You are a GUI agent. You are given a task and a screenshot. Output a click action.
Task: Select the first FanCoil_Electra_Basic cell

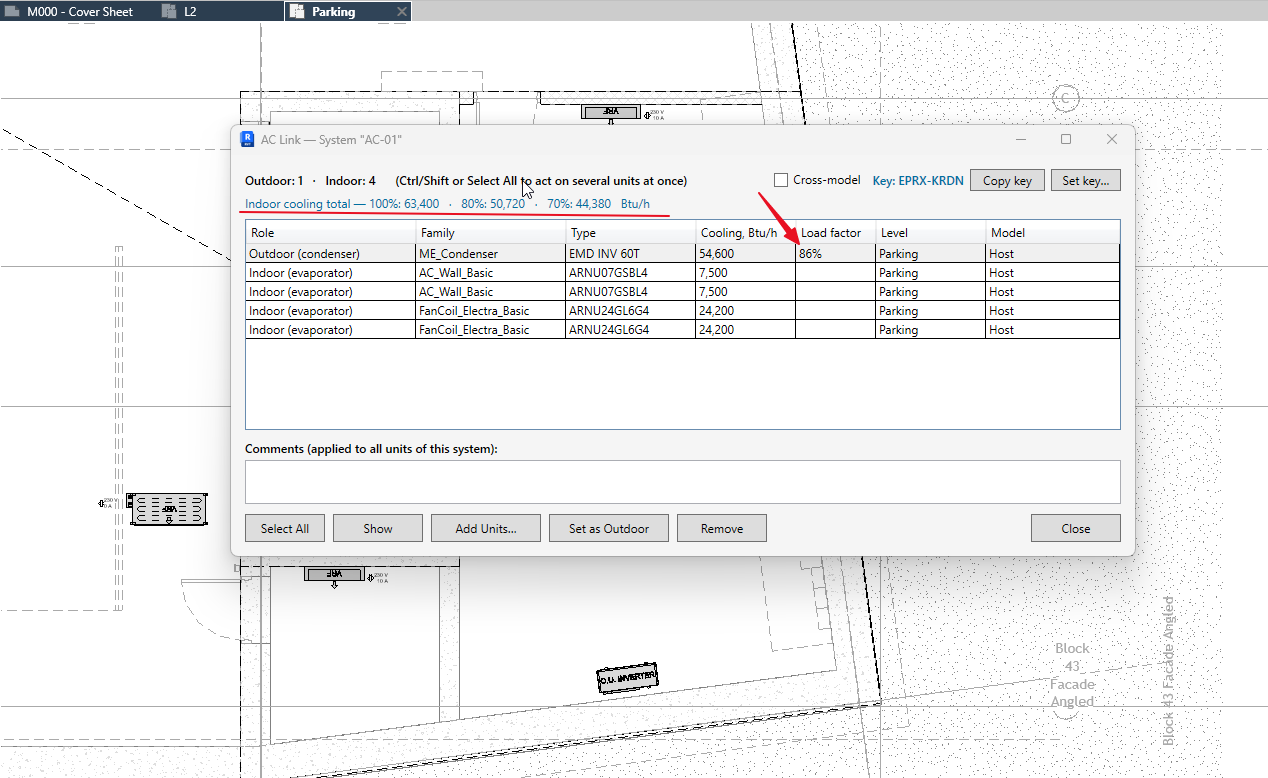click(x=491, y=311)
